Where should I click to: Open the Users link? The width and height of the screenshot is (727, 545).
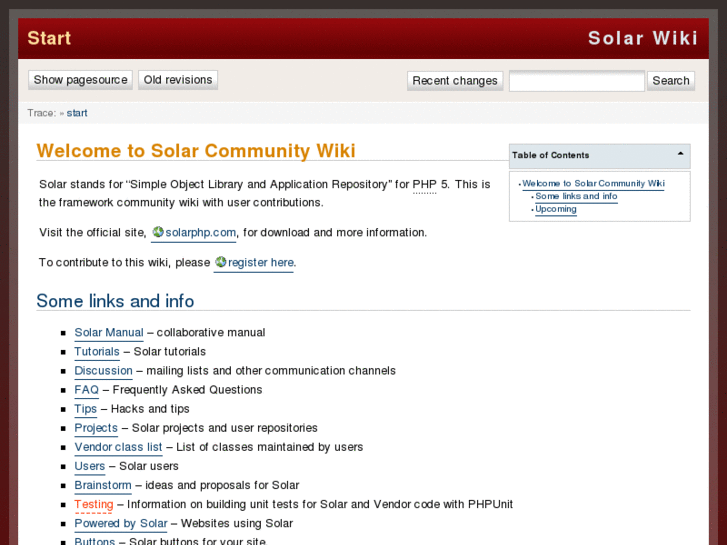[x=90, y=466]
